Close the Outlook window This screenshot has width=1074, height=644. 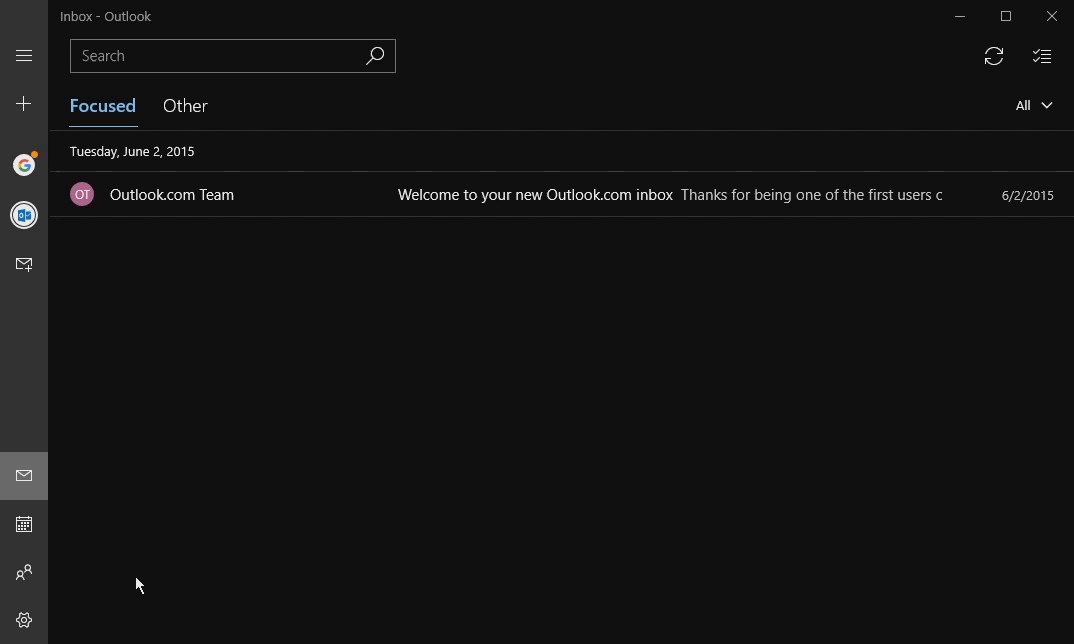coord(1051,16)
